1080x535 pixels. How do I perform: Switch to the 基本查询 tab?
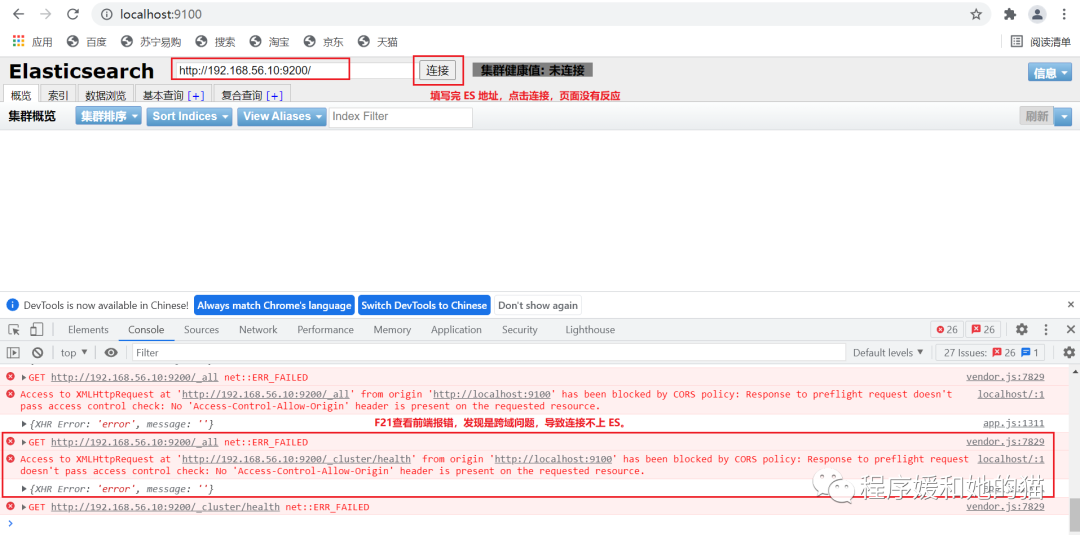[x=163, y=95]
